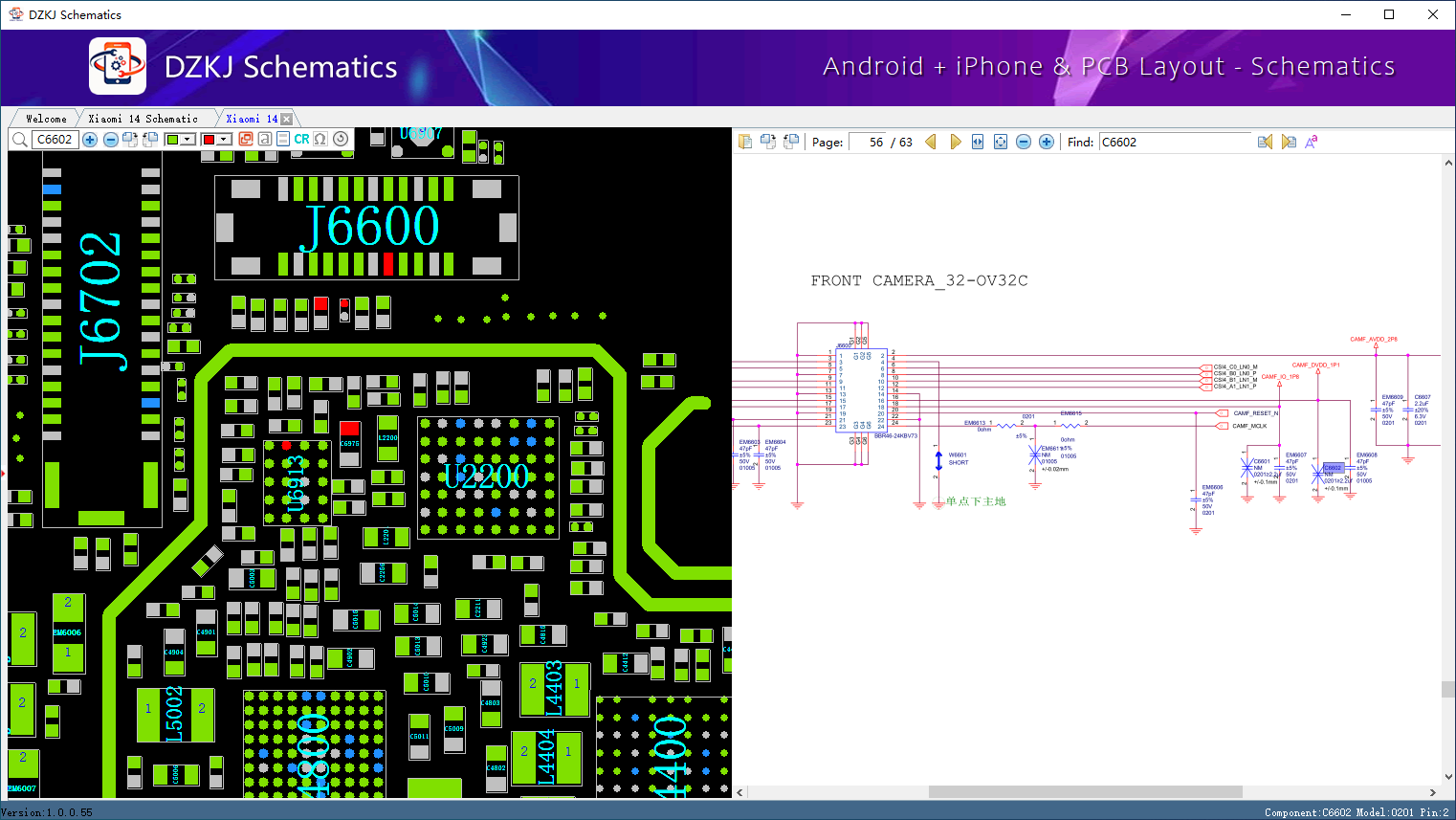The image size is (1456, 820).
Task: Click the schematic fit to page icon
Action: pos(1001,142)
